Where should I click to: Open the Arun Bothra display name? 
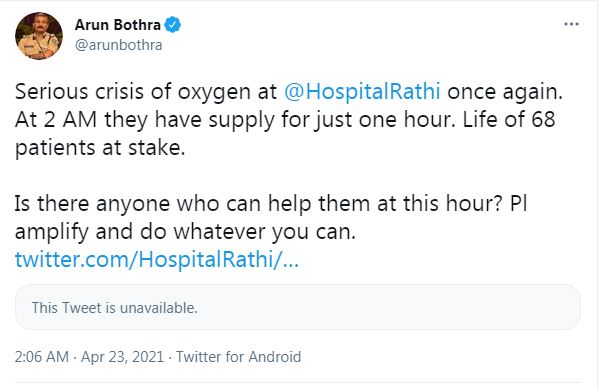tap(118, 25)
